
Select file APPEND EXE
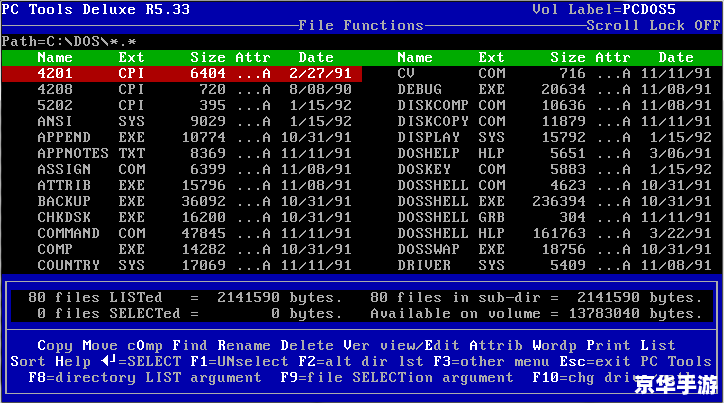pos(194,138)
